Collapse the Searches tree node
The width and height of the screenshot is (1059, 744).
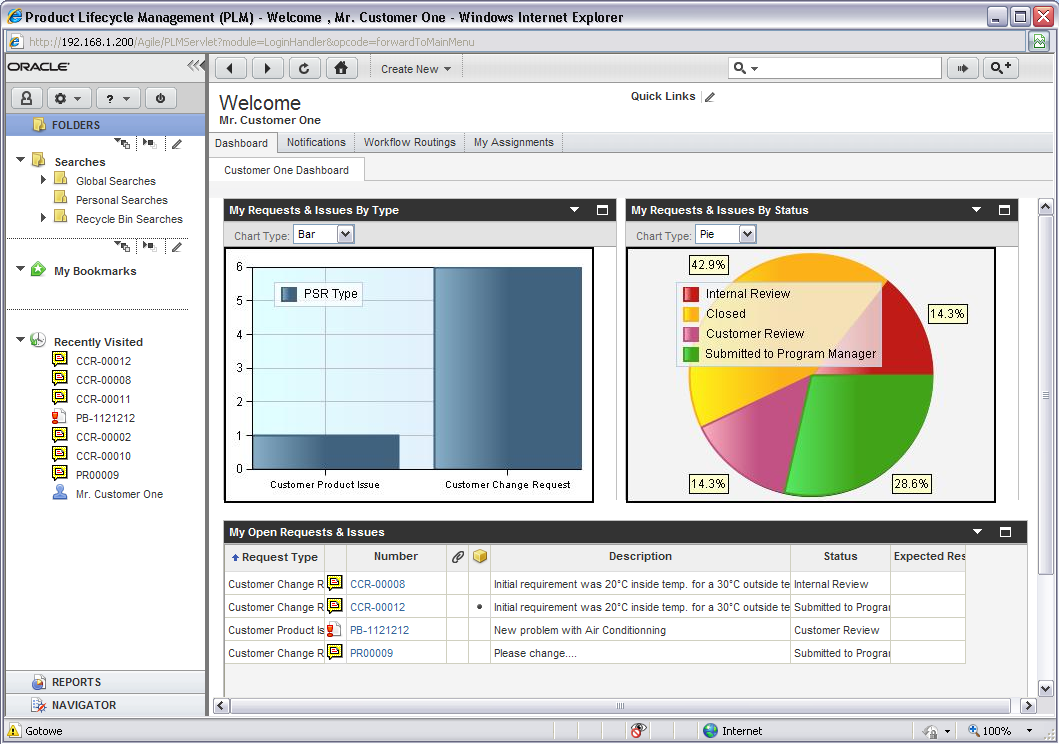click(20, 160)
